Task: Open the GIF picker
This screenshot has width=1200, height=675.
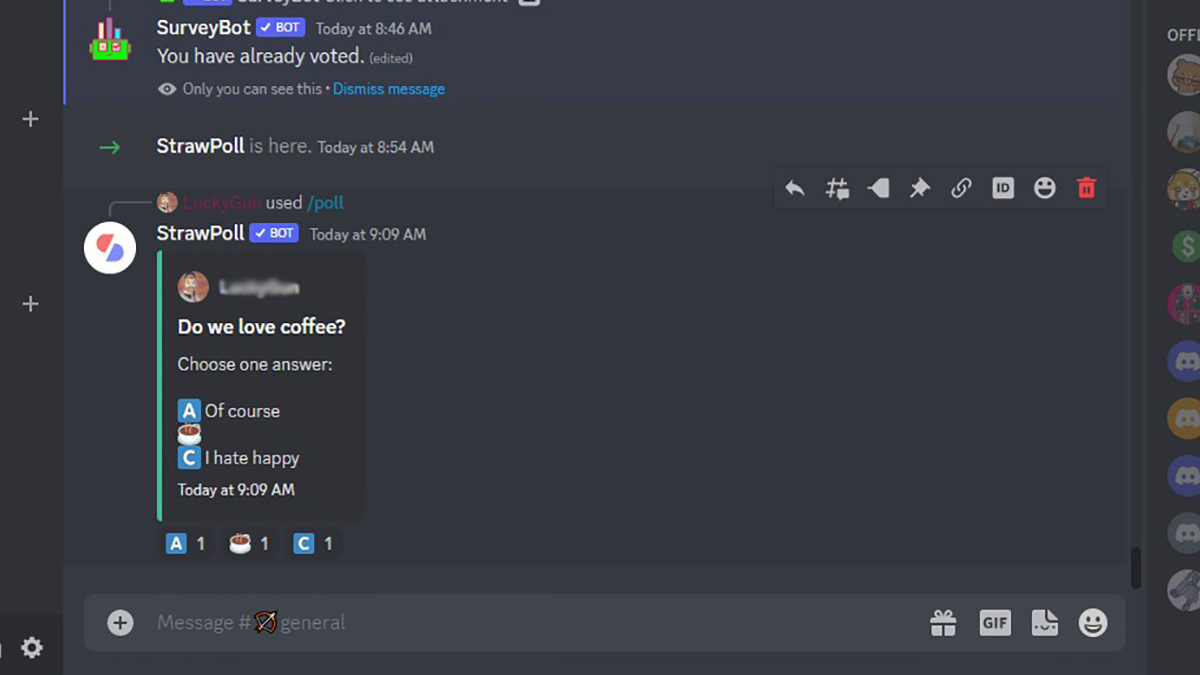Action: 995,623
